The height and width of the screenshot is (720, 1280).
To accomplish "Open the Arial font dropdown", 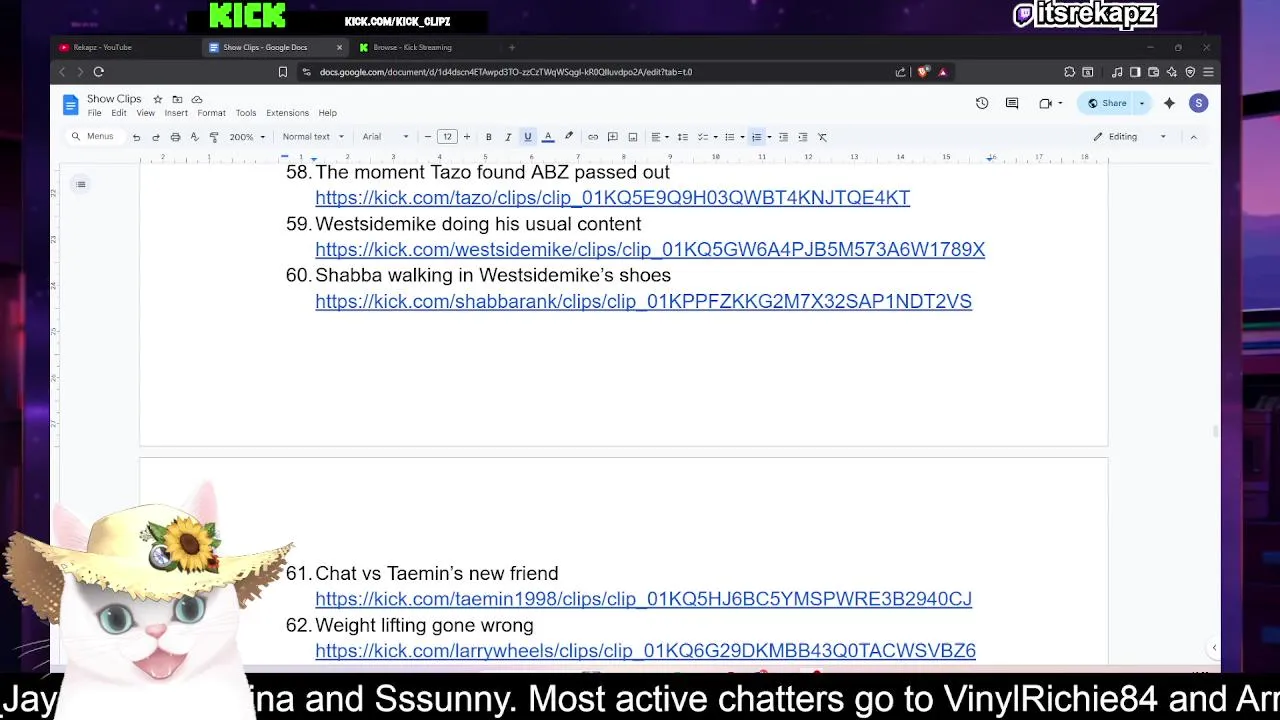I will point(385,137).
